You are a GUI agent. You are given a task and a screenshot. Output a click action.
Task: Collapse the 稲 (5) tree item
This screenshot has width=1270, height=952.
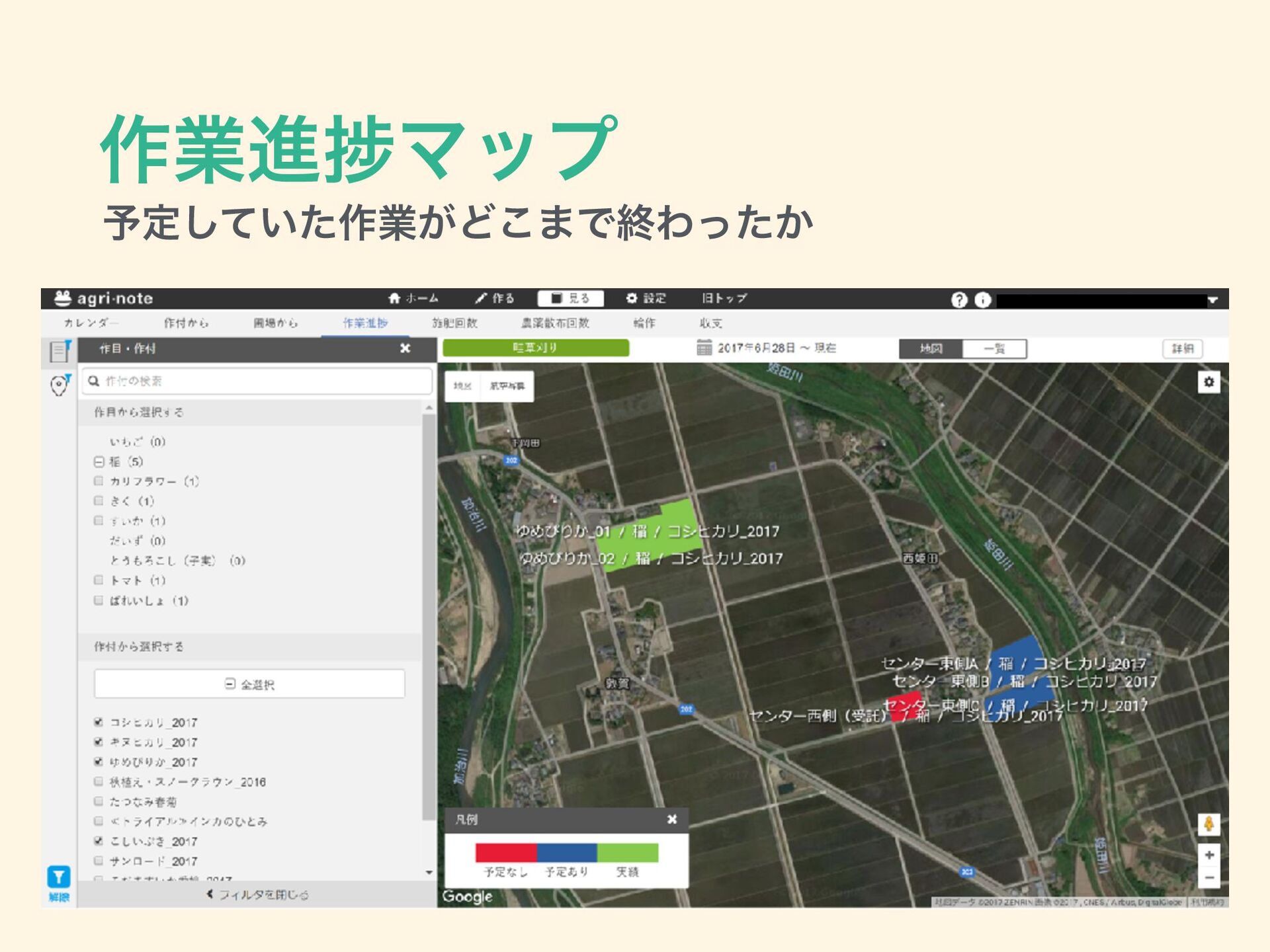click(99, 461)
